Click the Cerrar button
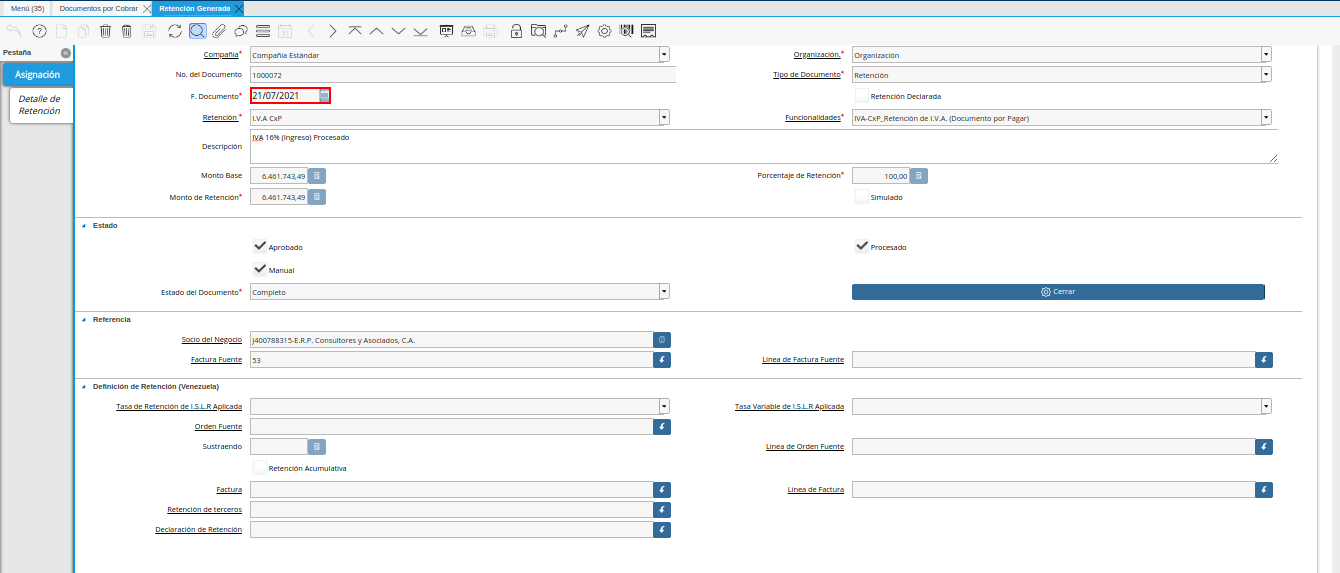The image size is (1340, 573). pyautogui.click(x=1058, y=292)
